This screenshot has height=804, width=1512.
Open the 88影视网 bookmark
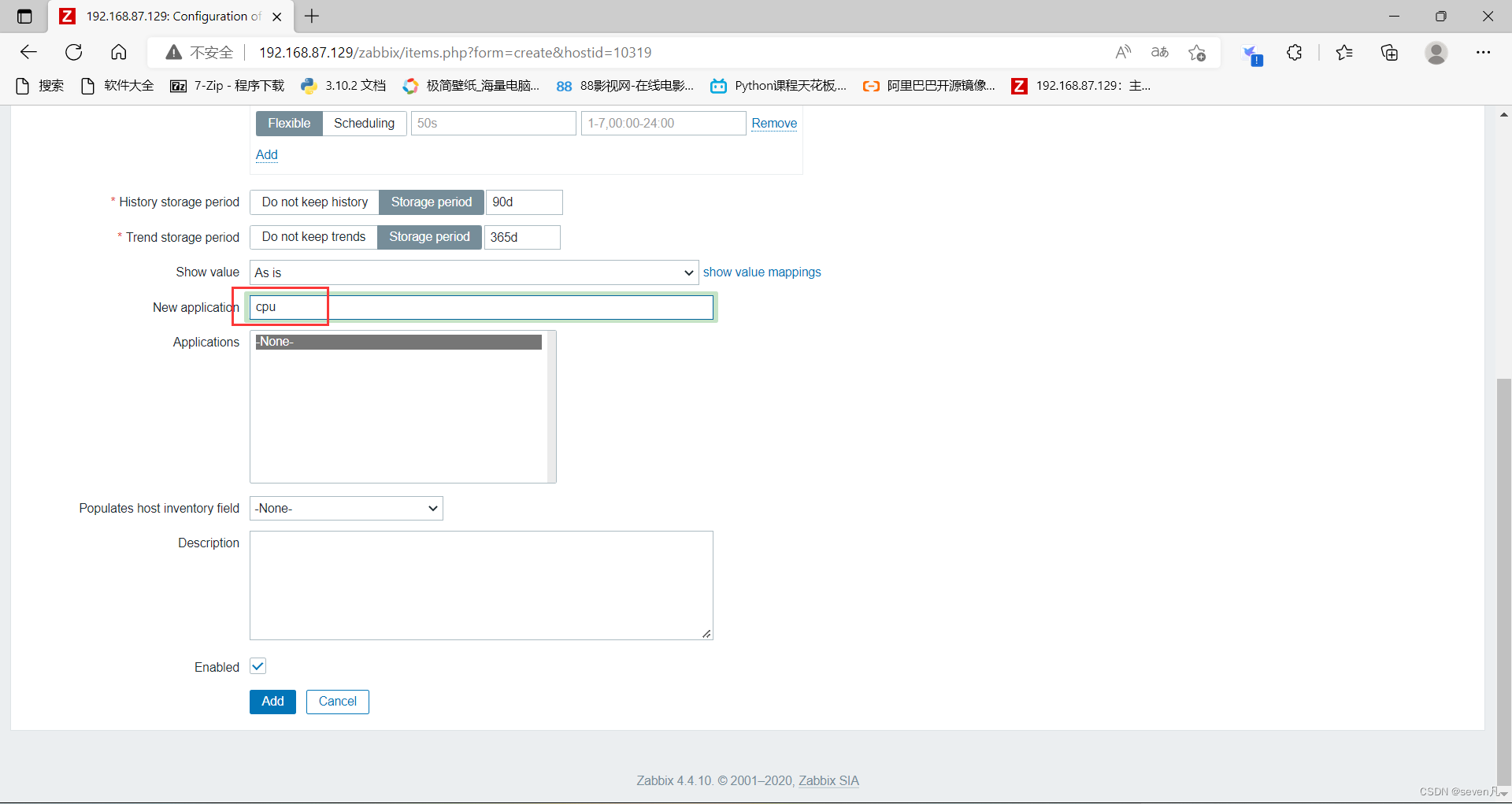pyautogui.click(x=625, y=86)
